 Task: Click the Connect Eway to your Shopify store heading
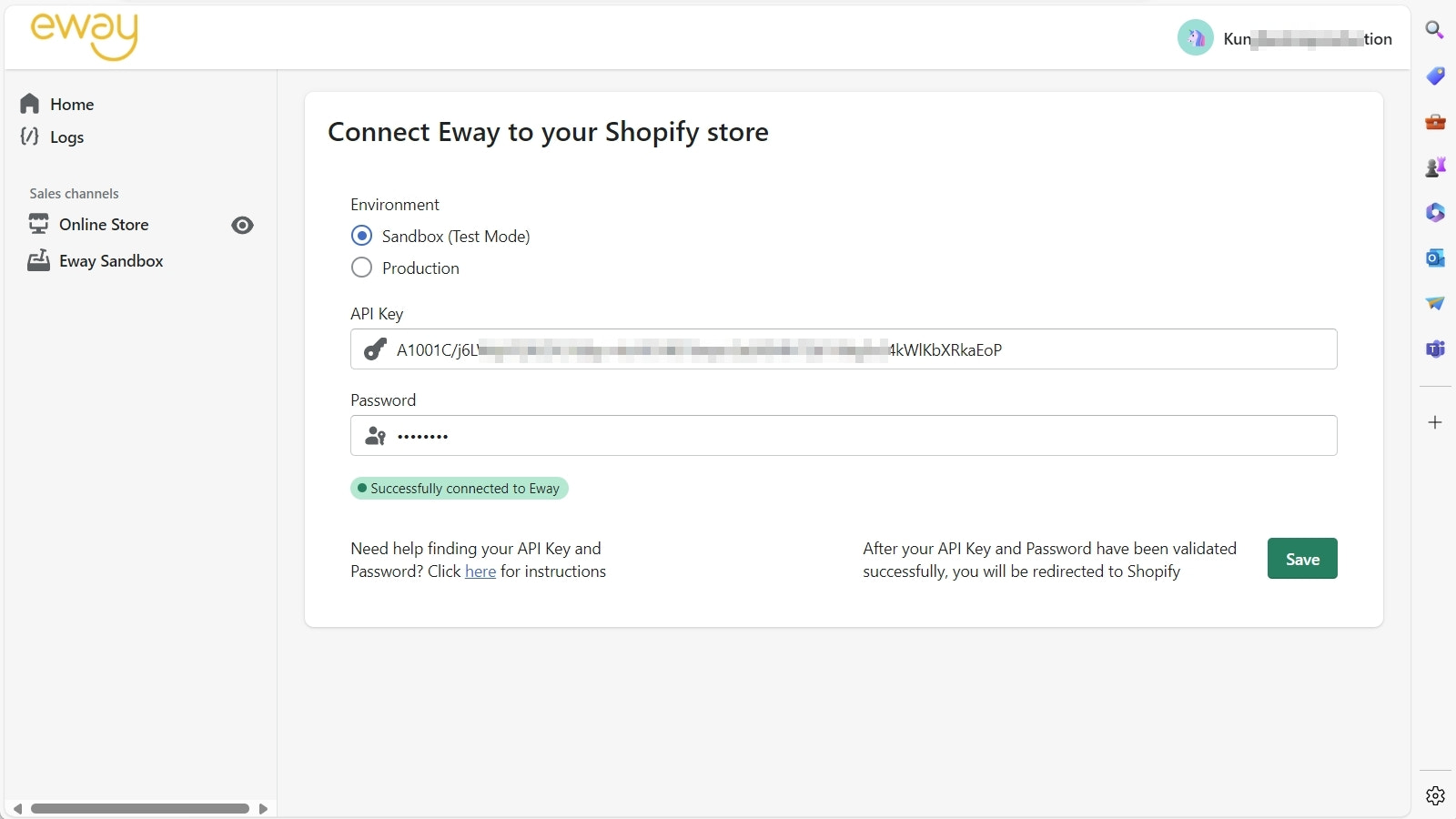[548, 132]
